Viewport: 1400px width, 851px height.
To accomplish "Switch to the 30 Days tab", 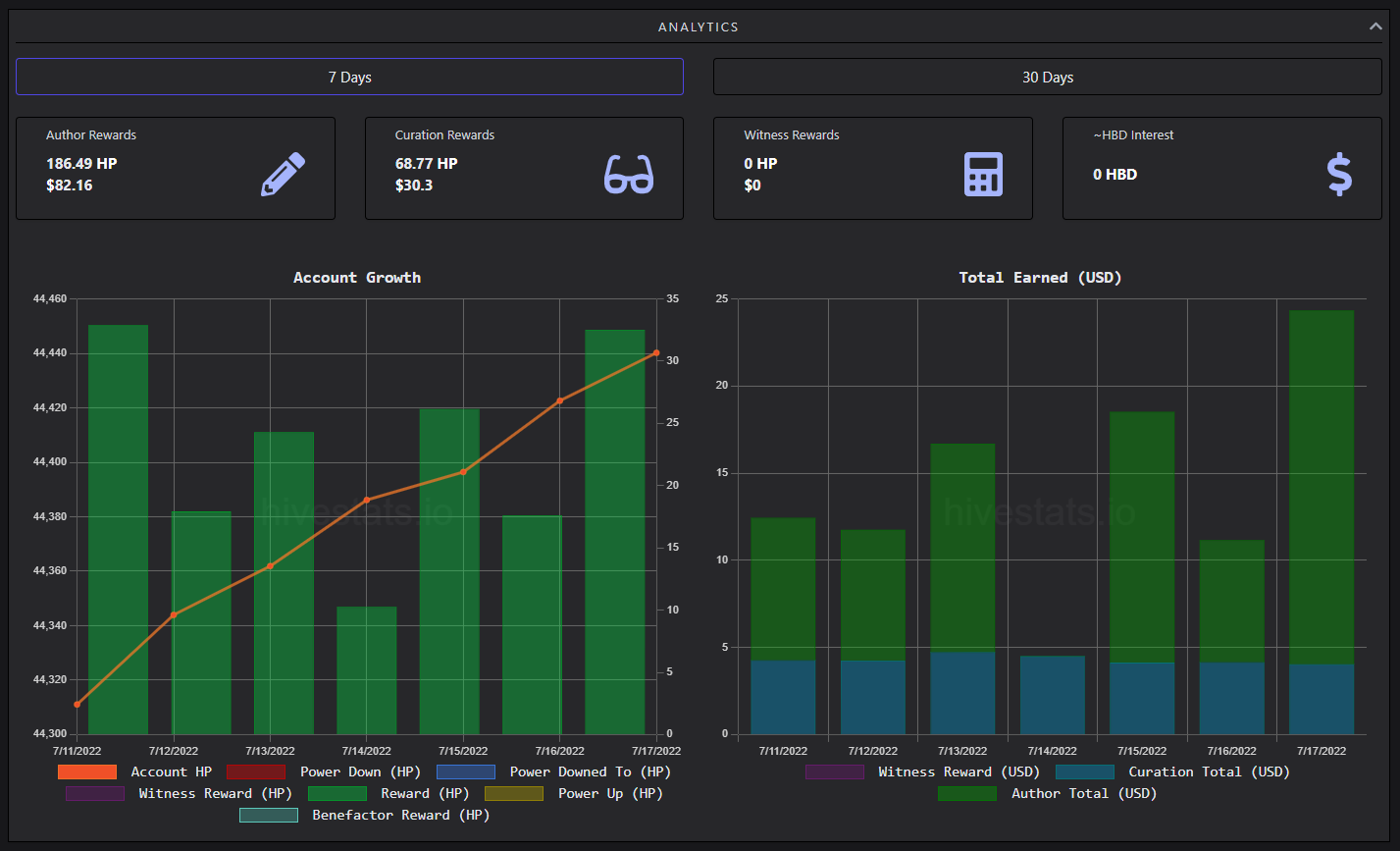I will (1047, 77).
